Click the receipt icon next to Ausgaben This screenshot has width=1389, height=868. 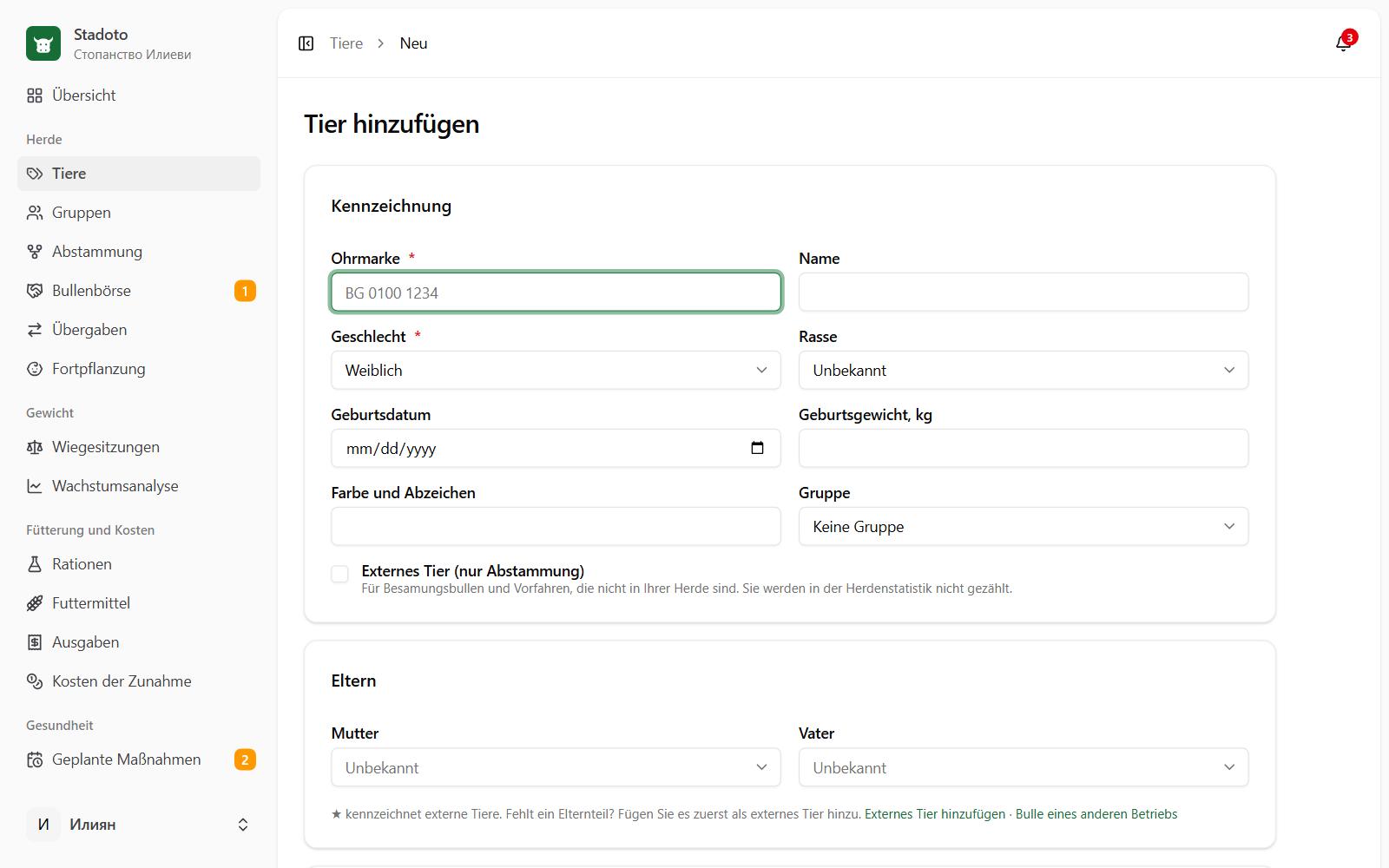(35, 642)
